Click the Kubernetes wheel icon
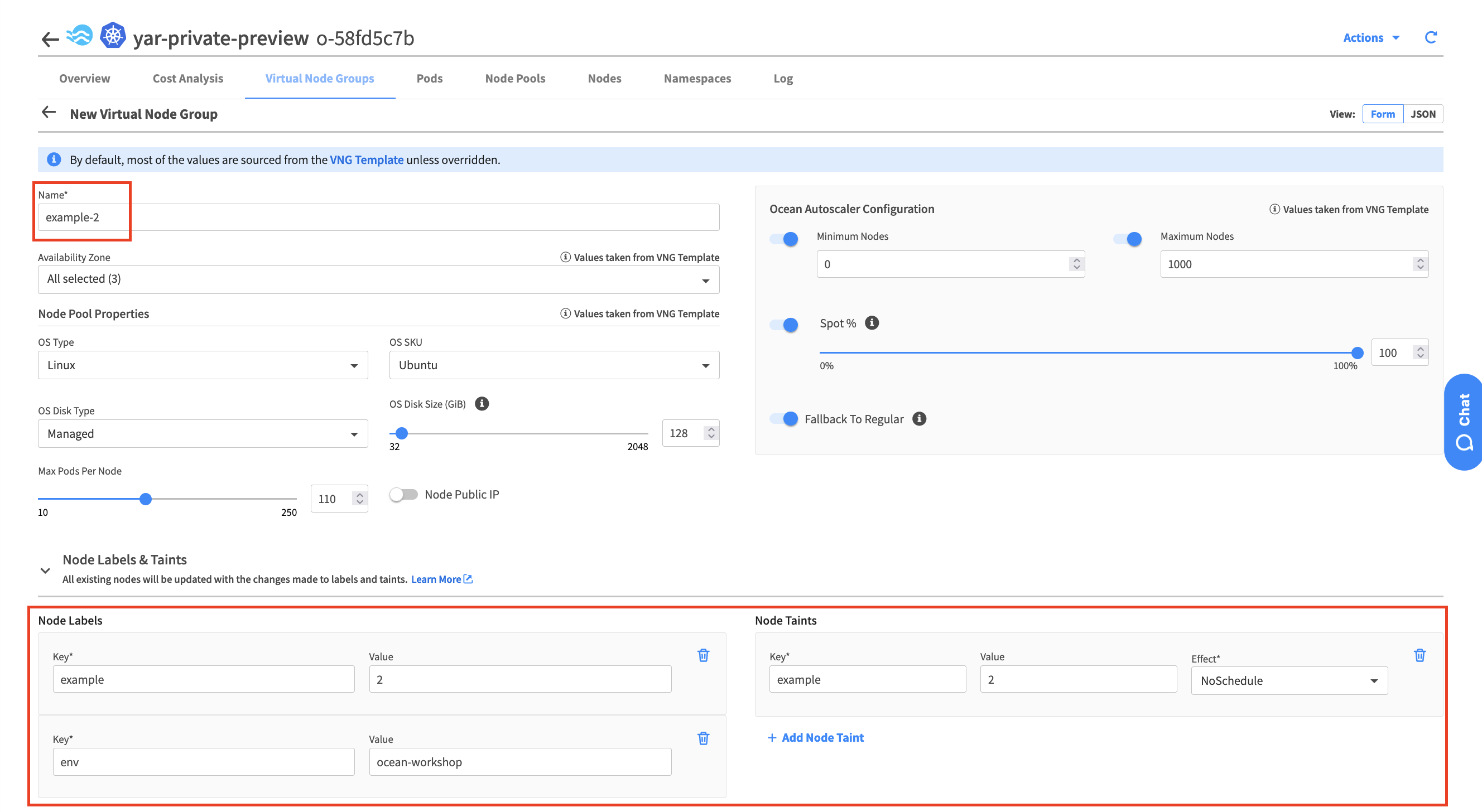The width and height of the screenshot is (1482, 812). click(x=113, y=36)
